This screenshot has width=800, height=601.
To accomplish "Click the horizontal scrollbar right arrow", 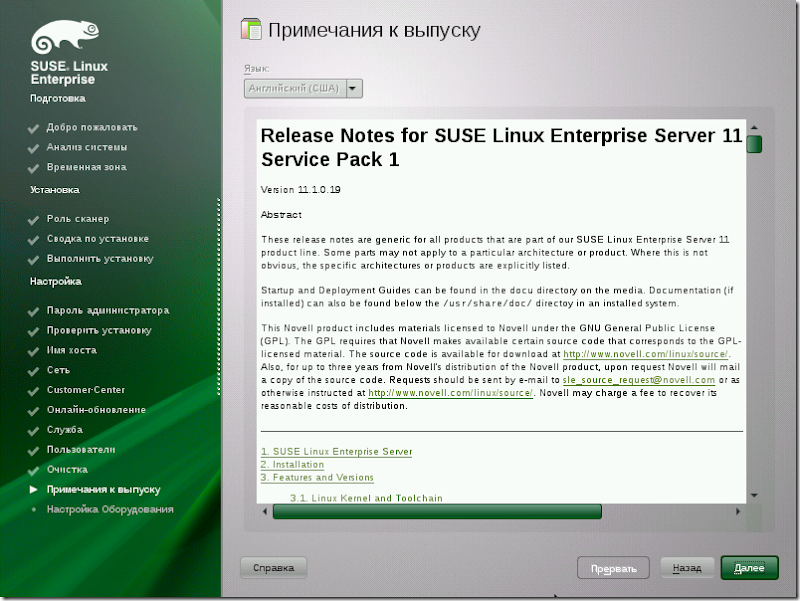I will [738, 511].
